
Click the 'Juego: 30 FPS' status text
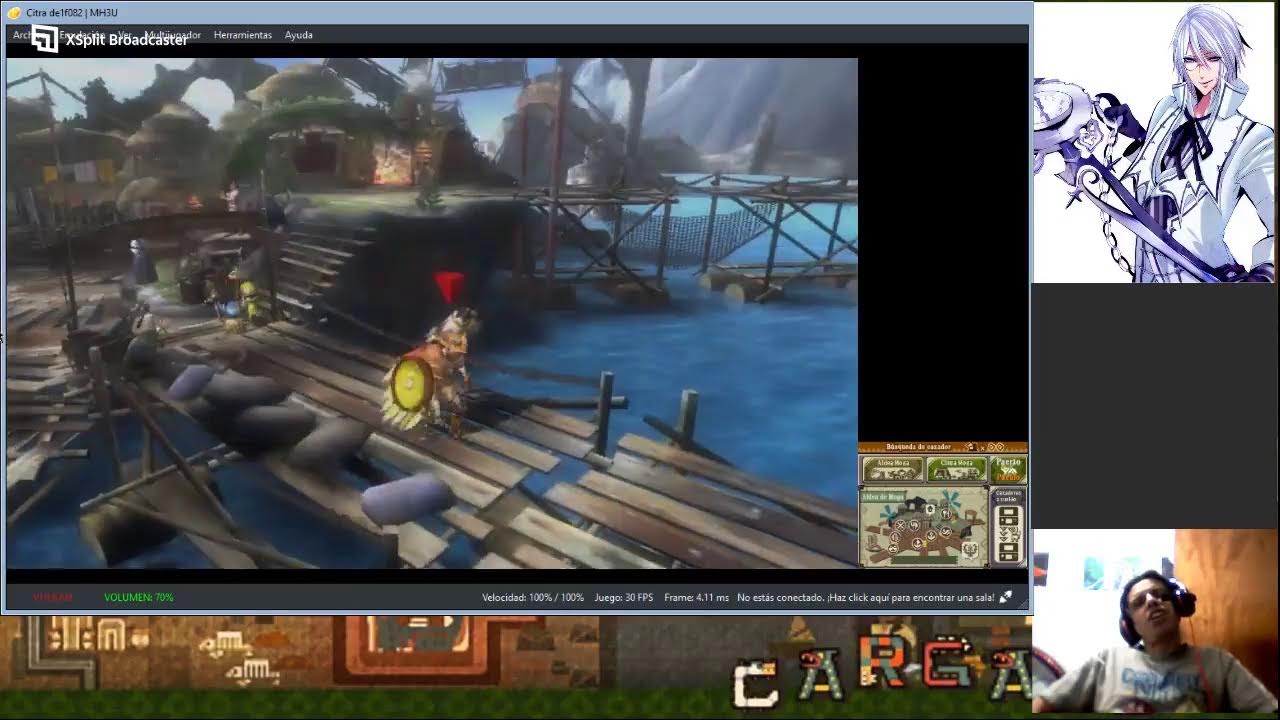point(624,597)
